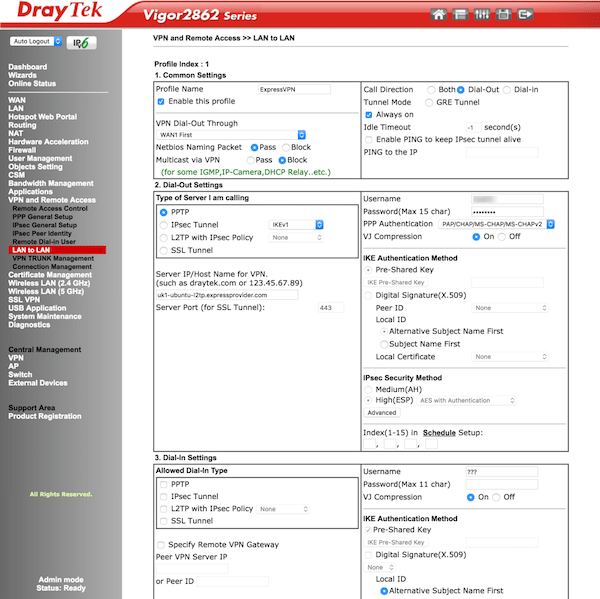Select Both call direction radio
The image size is (600, 599).
click(x=431, y=90)
